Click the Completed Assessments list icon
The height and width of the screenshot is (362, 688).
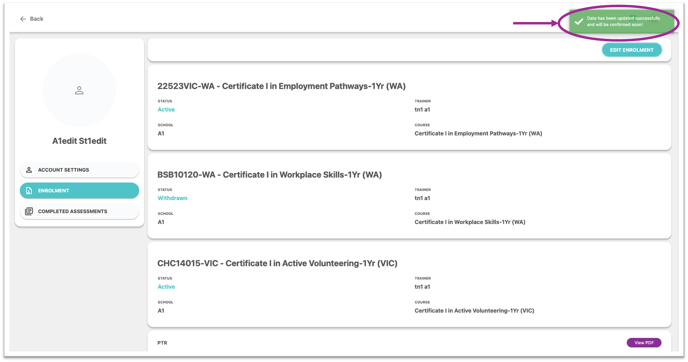(29, 211)
